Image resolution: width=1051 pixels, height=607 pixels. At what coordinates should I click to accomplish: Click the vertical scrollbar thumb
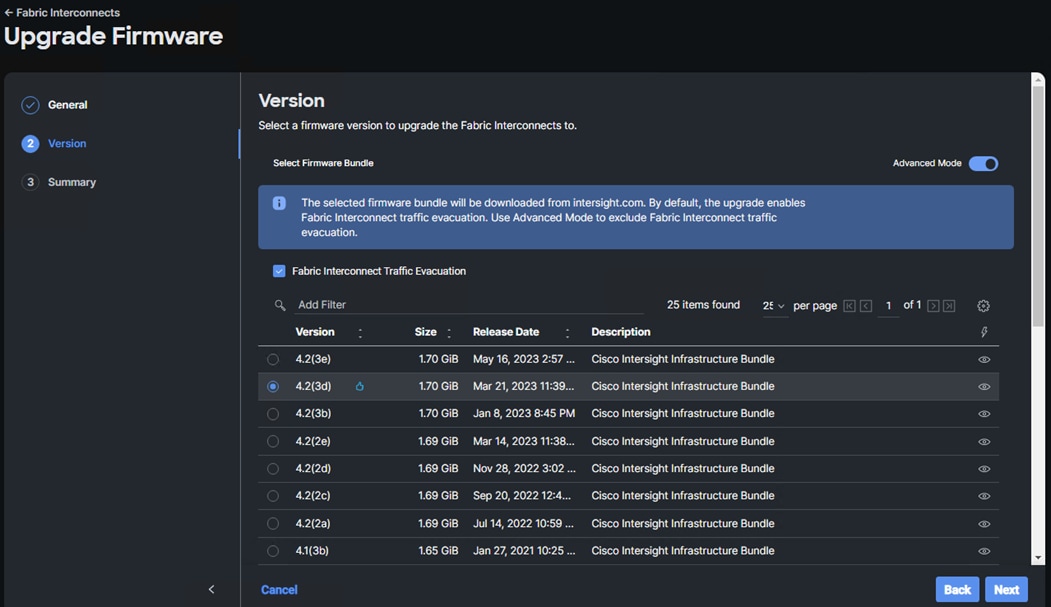(x=1038, y=204)
